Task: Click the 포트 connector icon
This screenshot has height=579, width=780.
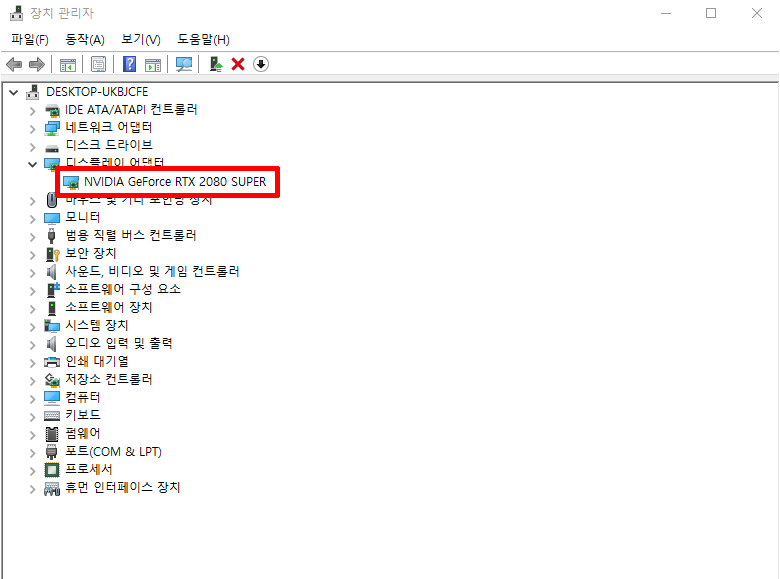Action: [51, 452]
